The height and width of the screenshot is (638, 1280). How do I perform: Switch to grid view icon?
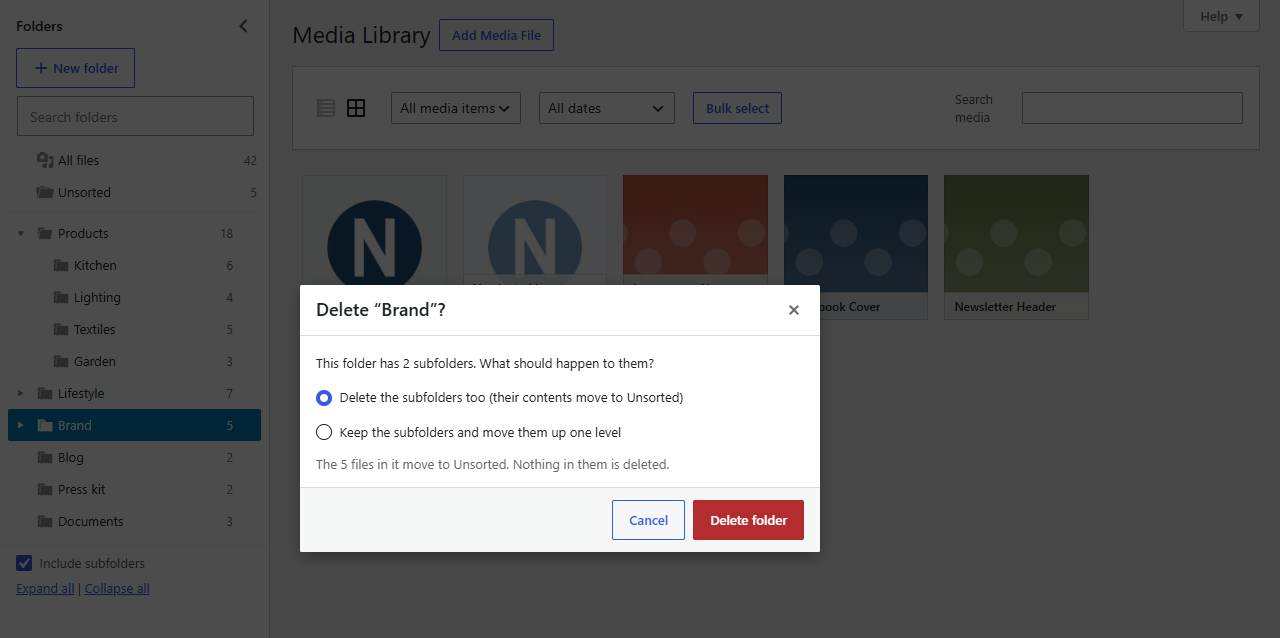(x=356, y=108)
